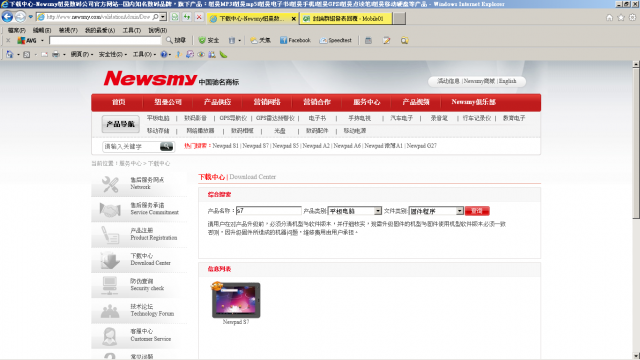
Task: Expand the 工具(O) command bar dropdown
Action: pyautogui.click(x=144, y=54)
